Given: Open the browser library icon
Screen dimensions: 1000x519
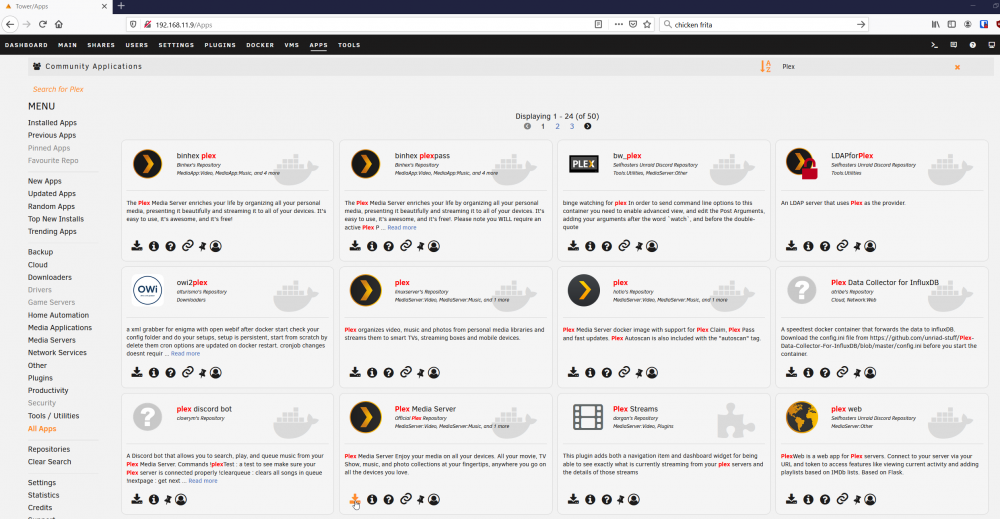Looking at the screenshot, I should pos(936,24).
